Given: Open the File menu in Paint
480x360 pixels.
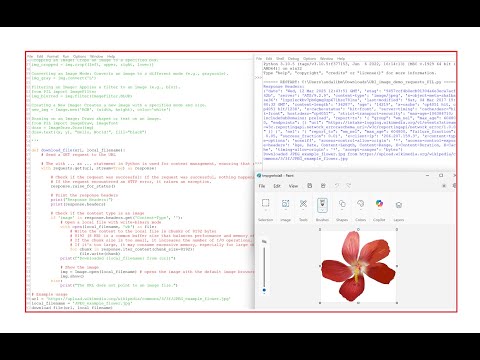Looking at the screenshot, I should (262, 186).
